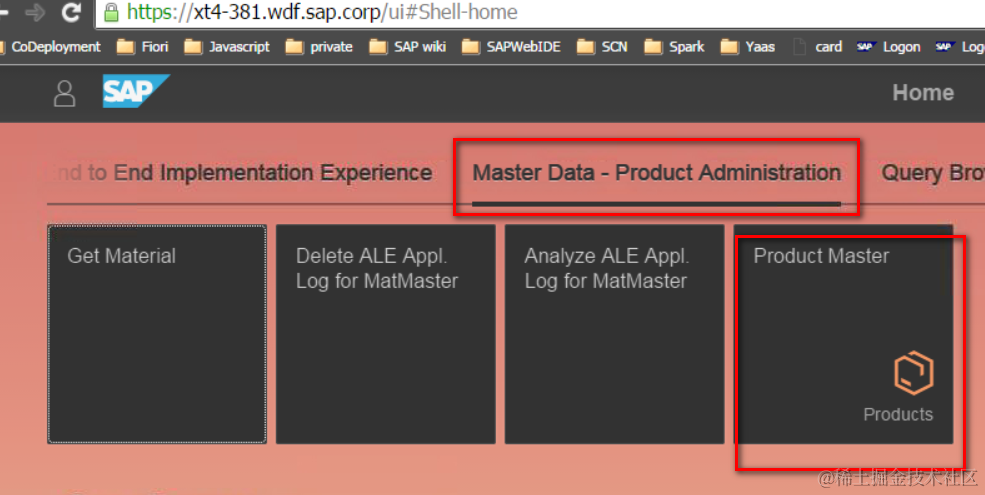Viewport: 985px width, 495px height.
Task: Open the SCN bookmark folder
Action: click(x=602, y=46)
